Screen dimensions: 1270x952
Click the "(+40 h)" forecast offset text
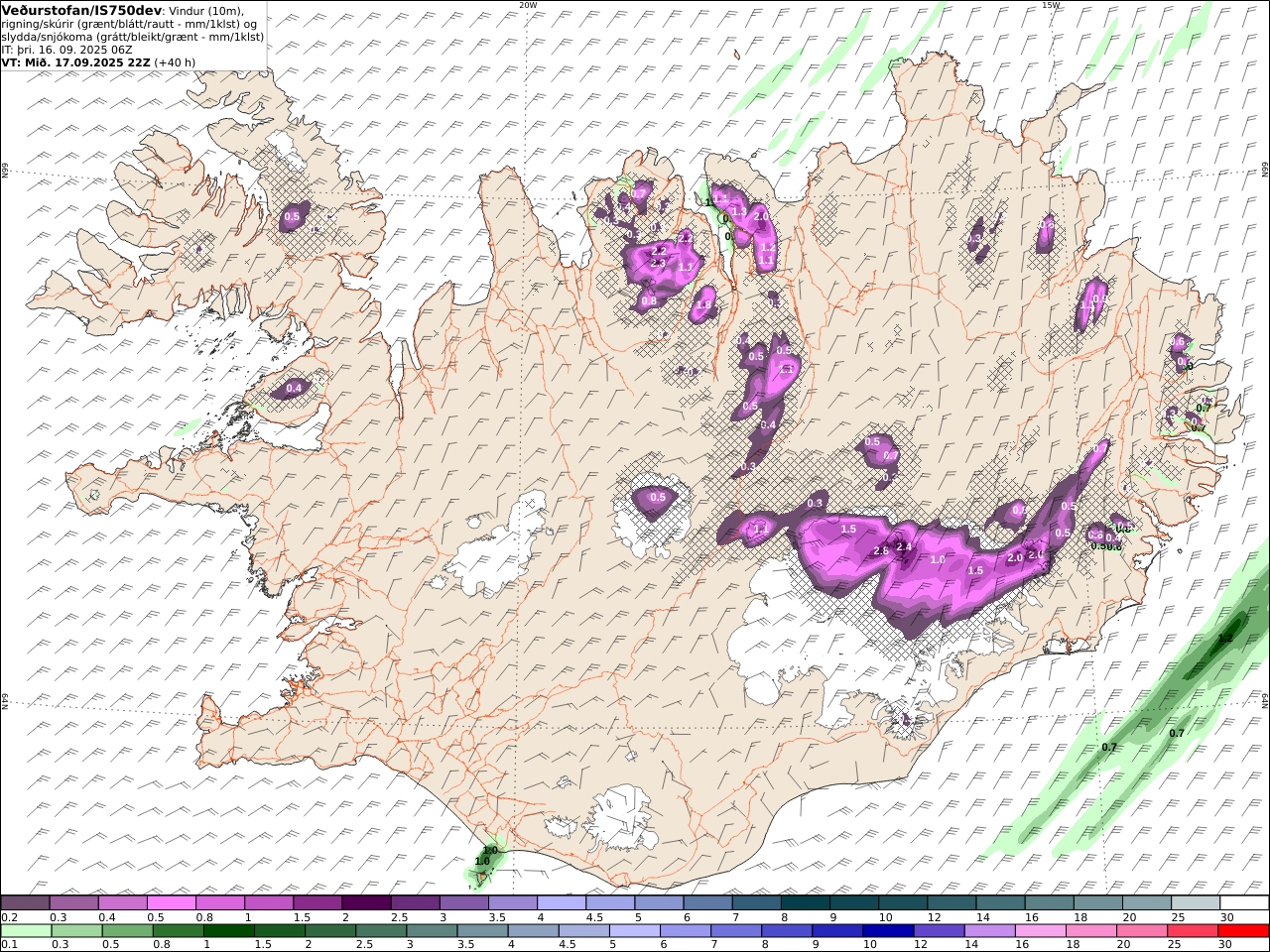[175, 61]
